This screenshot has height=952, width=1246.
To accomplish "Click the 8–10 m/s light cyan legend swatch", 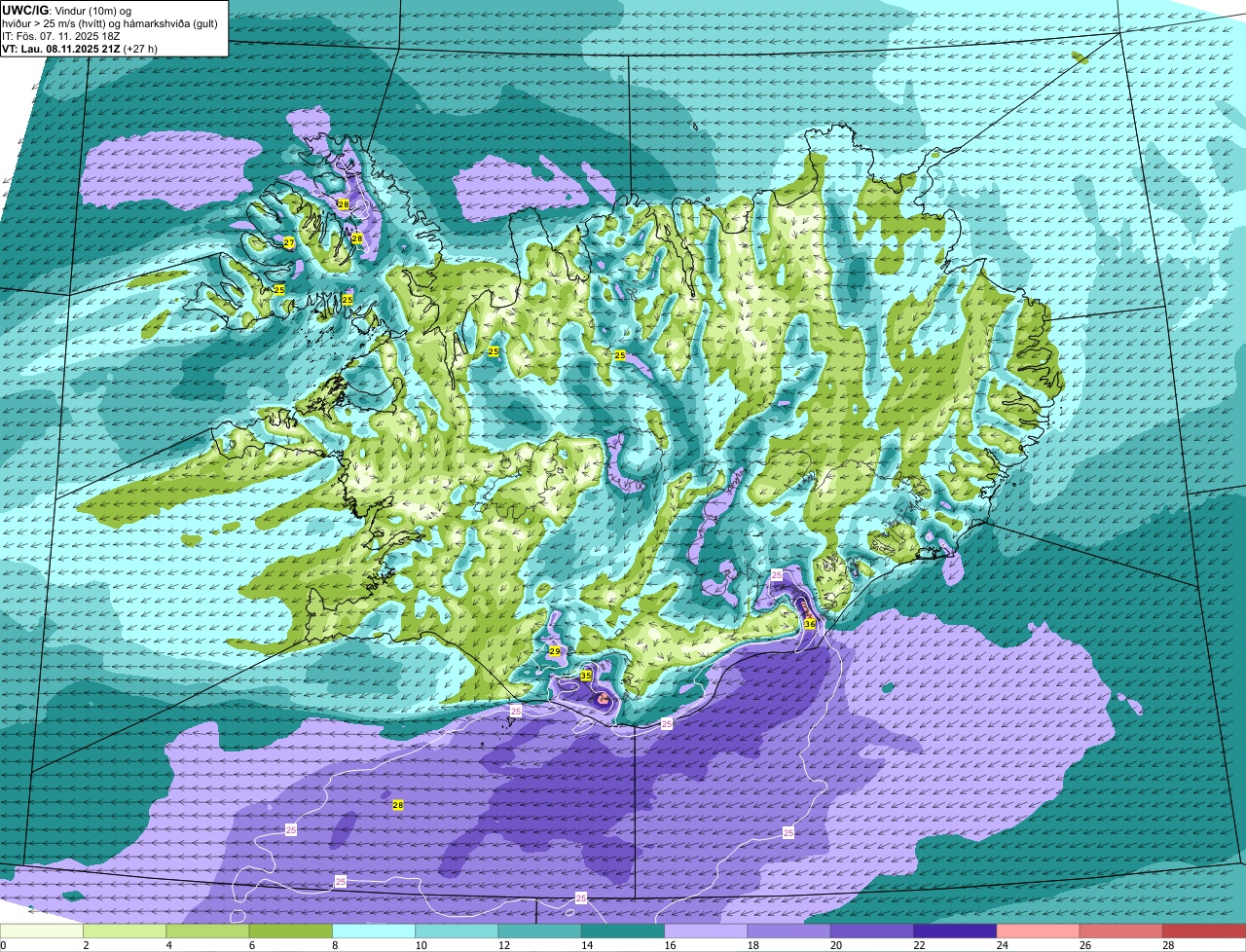I will [x=374, y=932].
